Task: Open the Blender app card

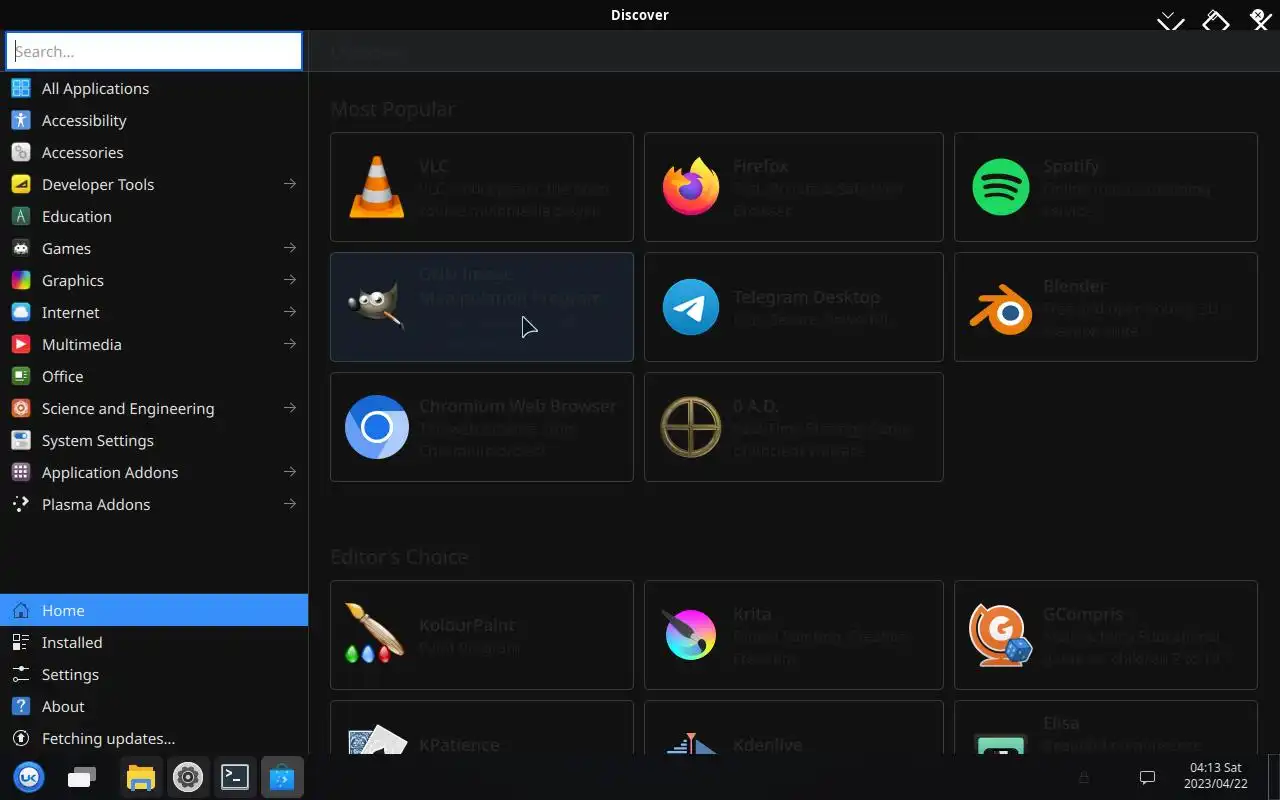Action: pyautogui.click(x=1106, y=307)
